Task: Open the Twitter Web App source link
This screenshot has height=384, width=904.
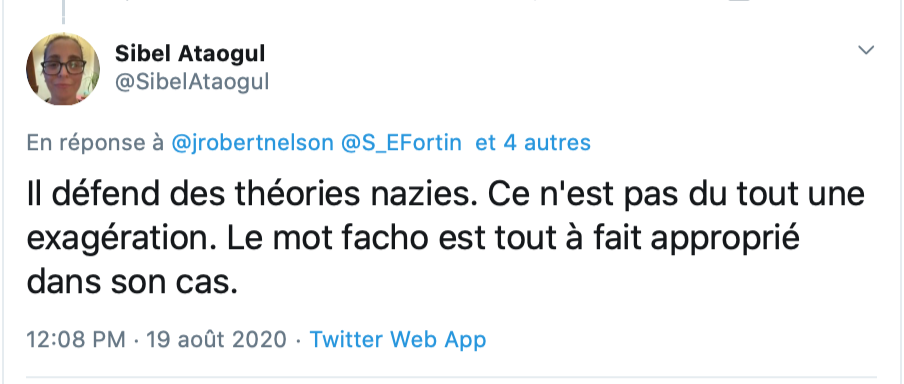Action: tap(398, 339)
